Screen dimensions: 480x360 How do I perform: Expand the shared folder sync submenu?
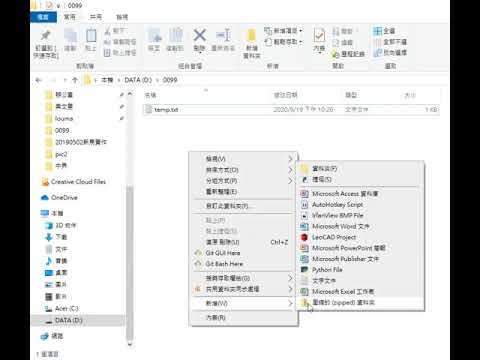coord(243,289)
